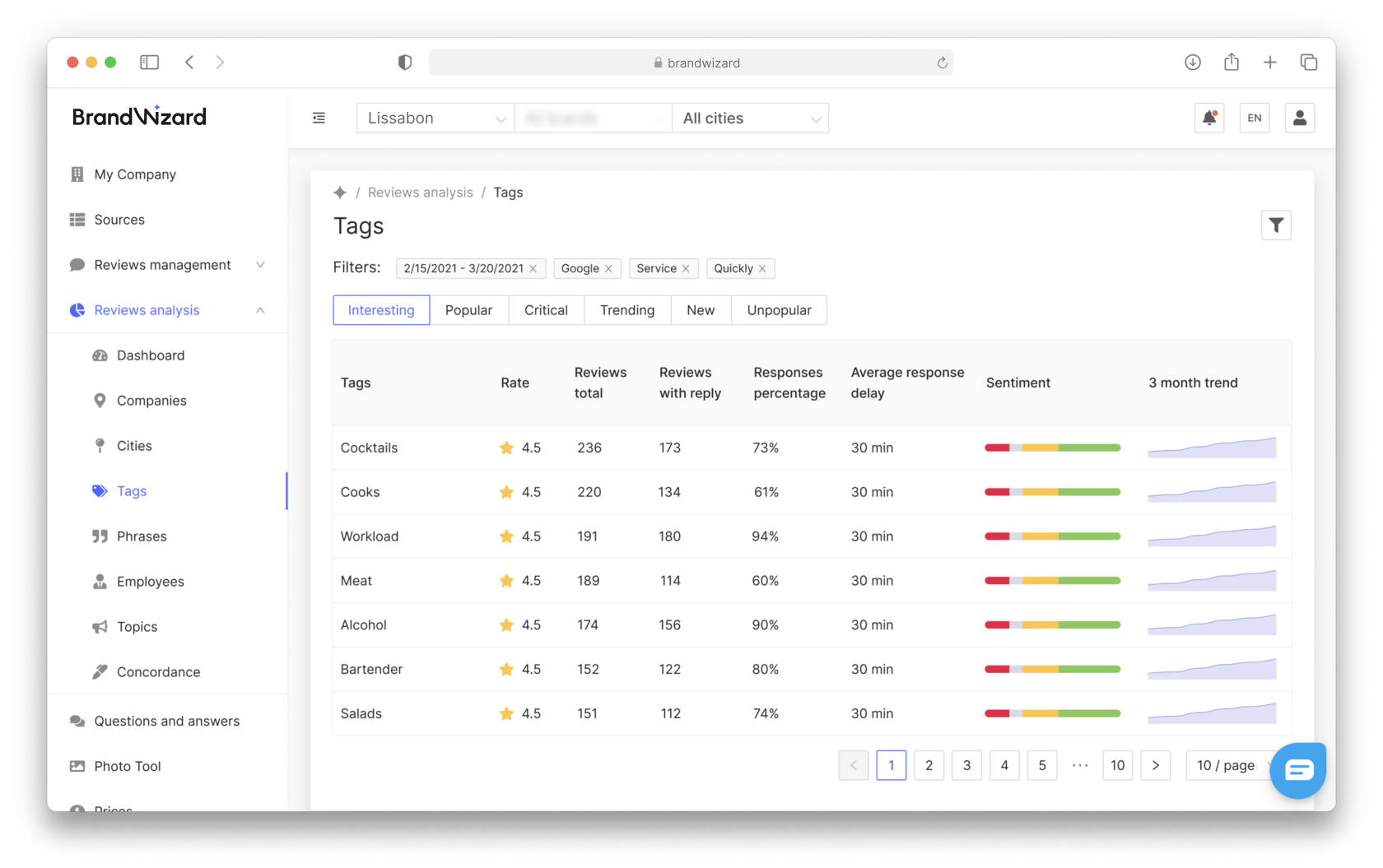Click the Photo Tool image icon
Screen dimensions: 1383x868
[77, 766]
